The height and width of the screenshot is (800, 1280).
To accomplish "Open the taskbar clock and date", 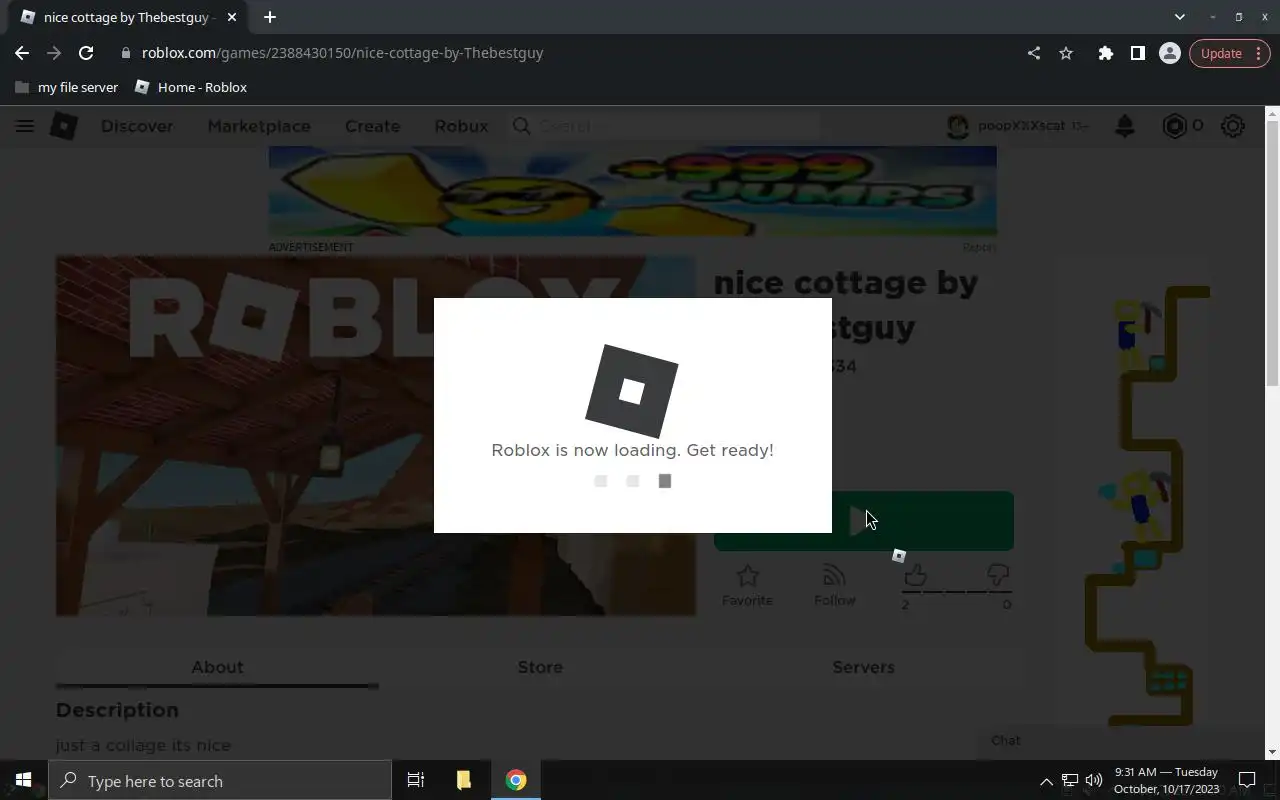I will pos(1166,780).
